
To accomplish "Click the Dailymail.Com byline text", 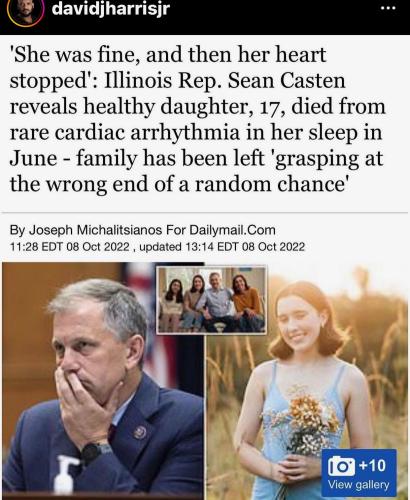I will click(232, 230).
